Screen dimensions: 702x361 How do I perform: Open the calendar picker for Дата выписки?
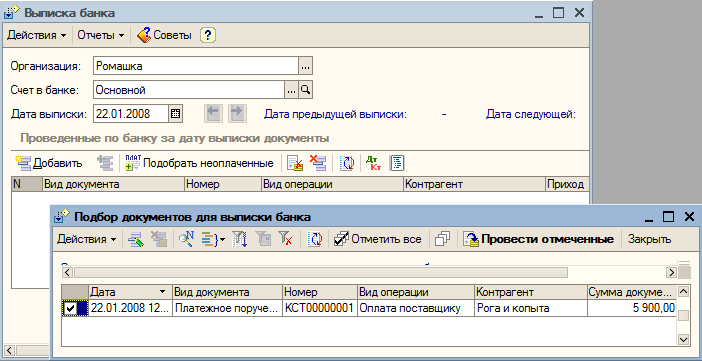pyautogui.click(x=176, y=114)
